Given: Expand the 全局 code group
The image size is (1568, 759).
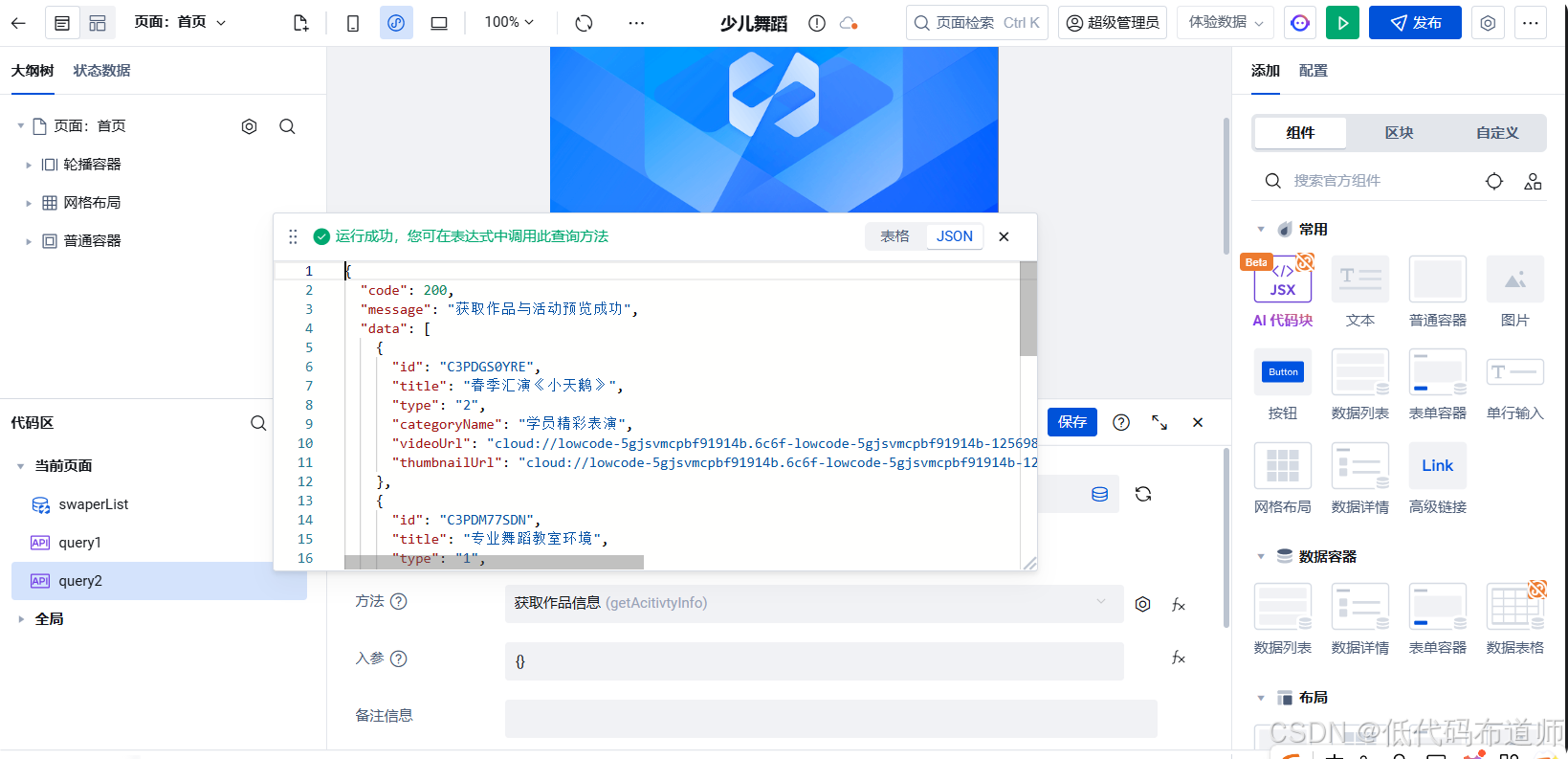Looking at the screenshot, I should tap(21, 619).
